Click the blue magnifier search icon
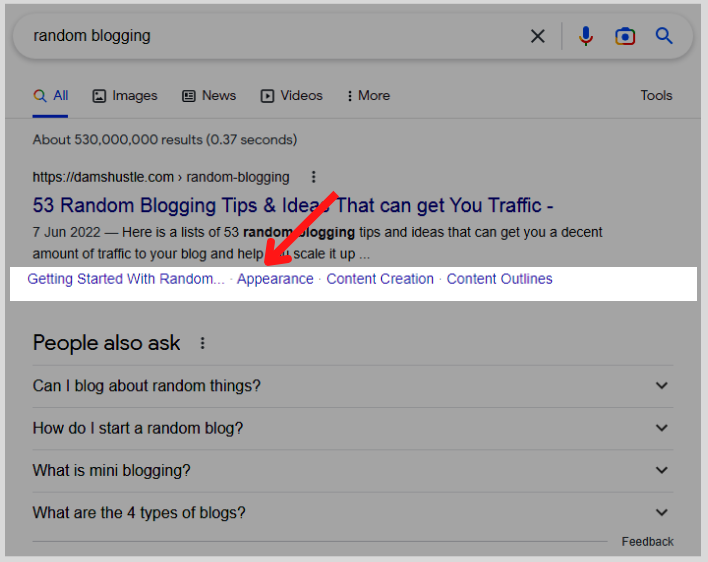708x562 pixels. 664,36
